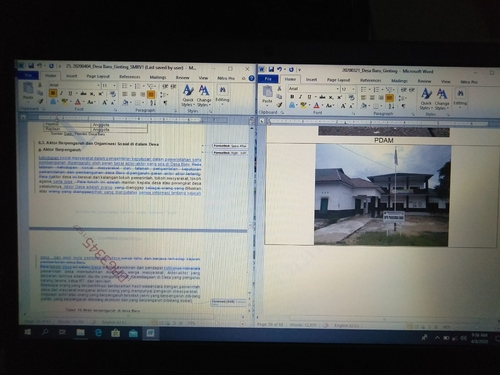The width and height of the screenshot is (500, 375).
Task: Open Microsoft Edge from the taskbar
Action: coord(98,332)
